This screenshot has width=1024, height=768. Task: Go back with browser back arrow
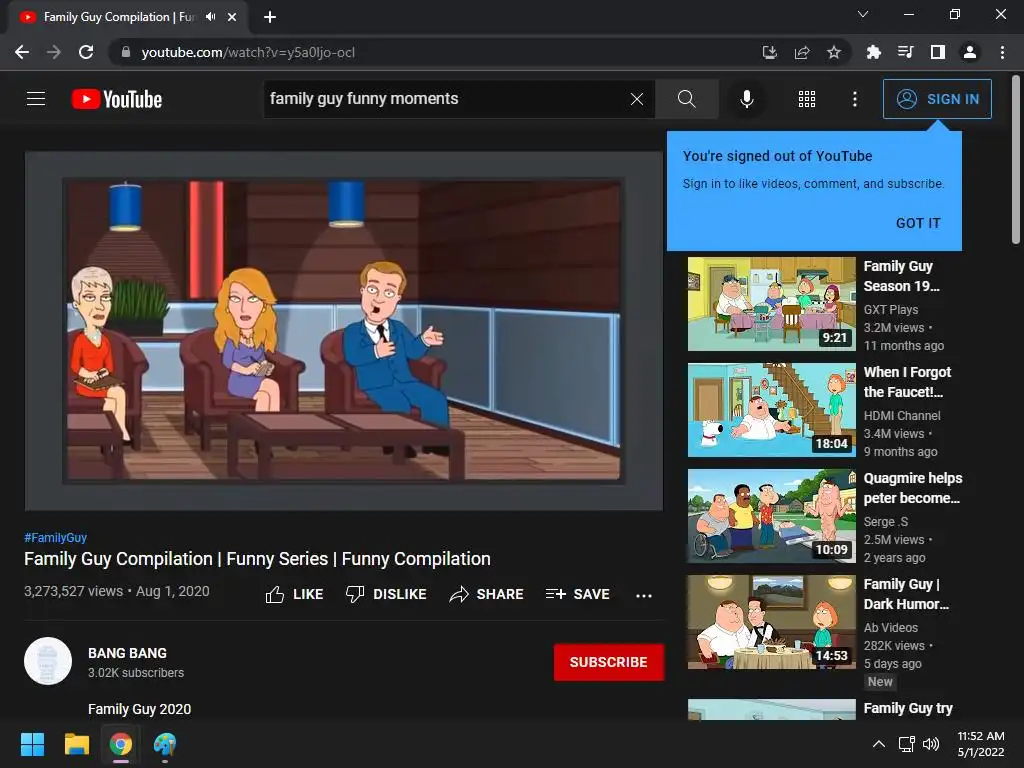[22, 52]
